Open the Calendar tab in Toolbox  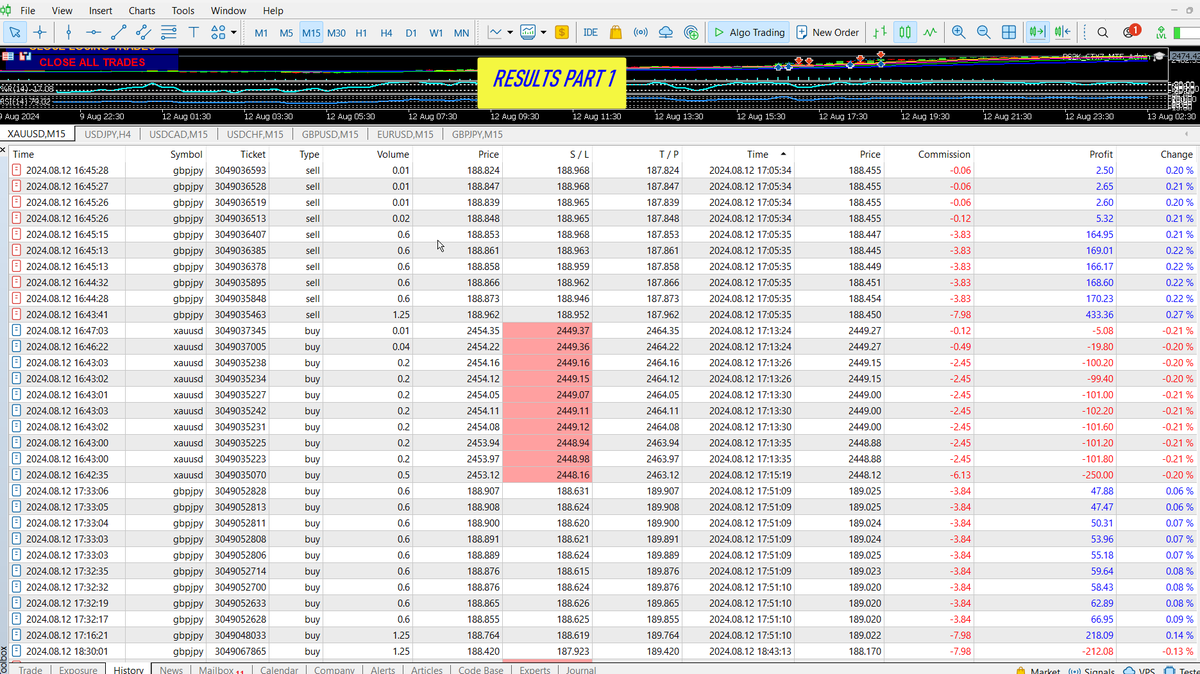(279, 669)
